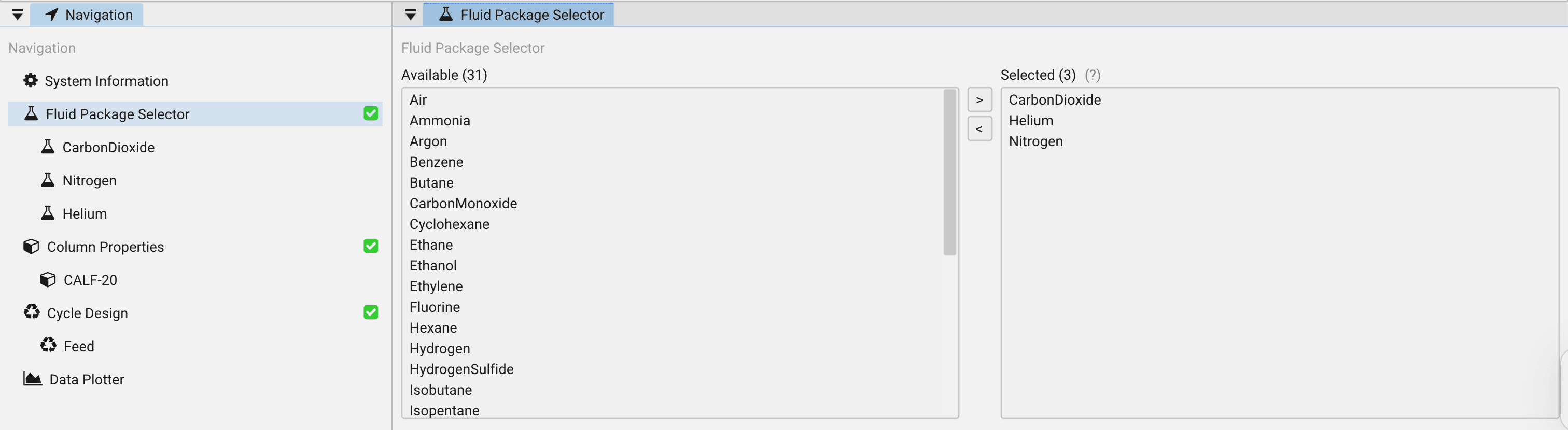Click the navigation arrow icon in the Navigation tab
This screenshot has height=430, width=1568.
(52, 14)
